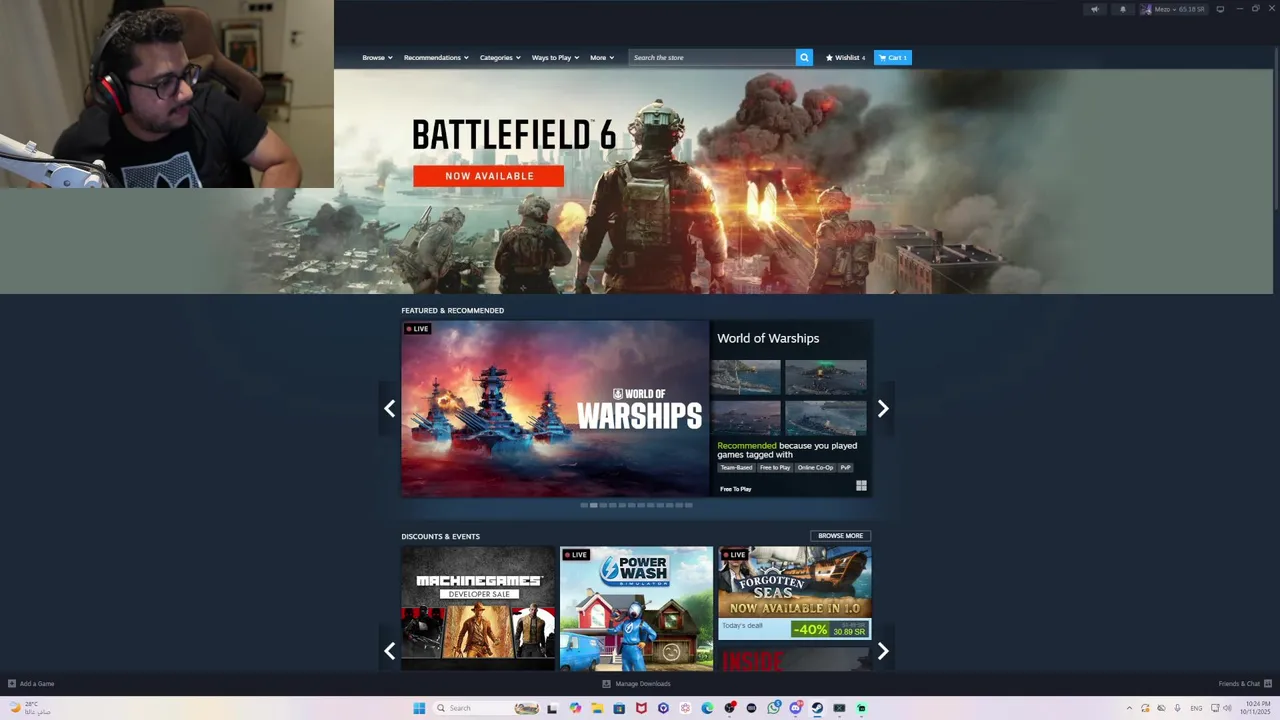Expand the More menu

point(602,58)
